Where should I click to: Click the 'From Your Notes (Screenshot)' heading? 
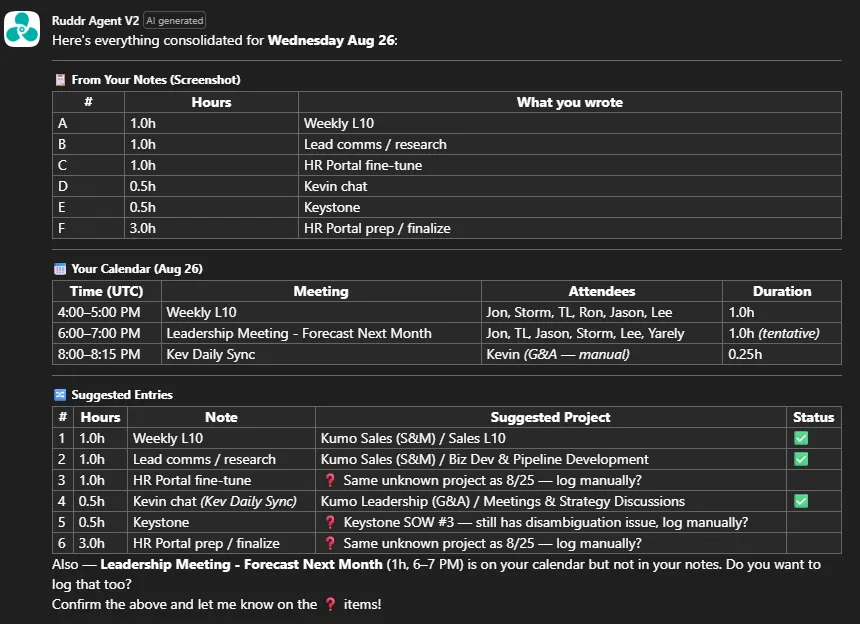156,80
